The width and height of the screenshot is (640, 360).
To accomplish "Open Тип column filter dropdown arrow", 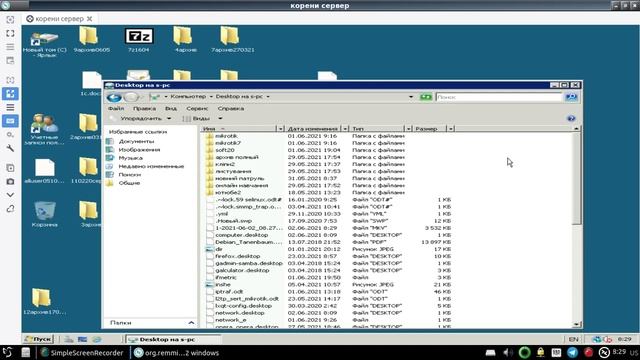I will [x=408, y=129].
